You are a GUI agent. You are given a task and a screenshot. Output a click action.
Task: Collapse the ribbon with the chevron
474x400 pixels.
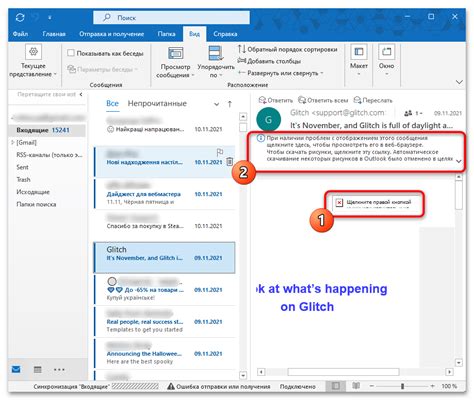[x=459, y=82]
